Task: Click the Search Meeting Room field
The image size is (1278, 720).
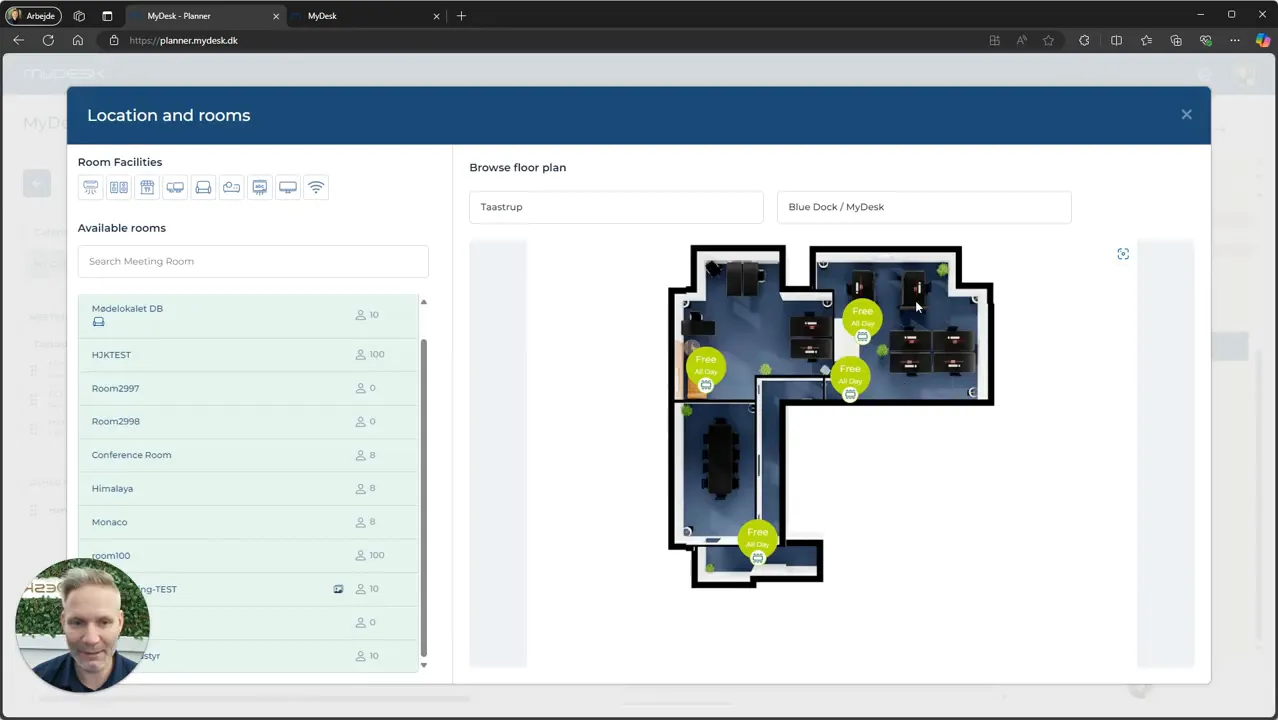Action: tap(253, 261)
